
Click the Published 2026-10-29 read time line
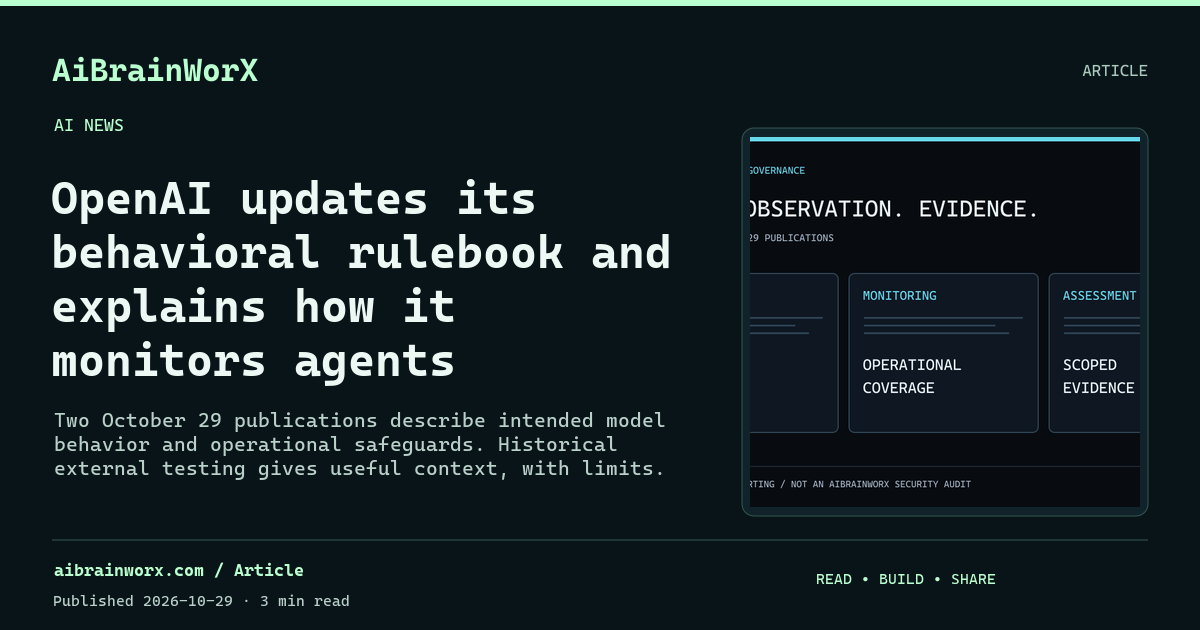coord(201,601)
